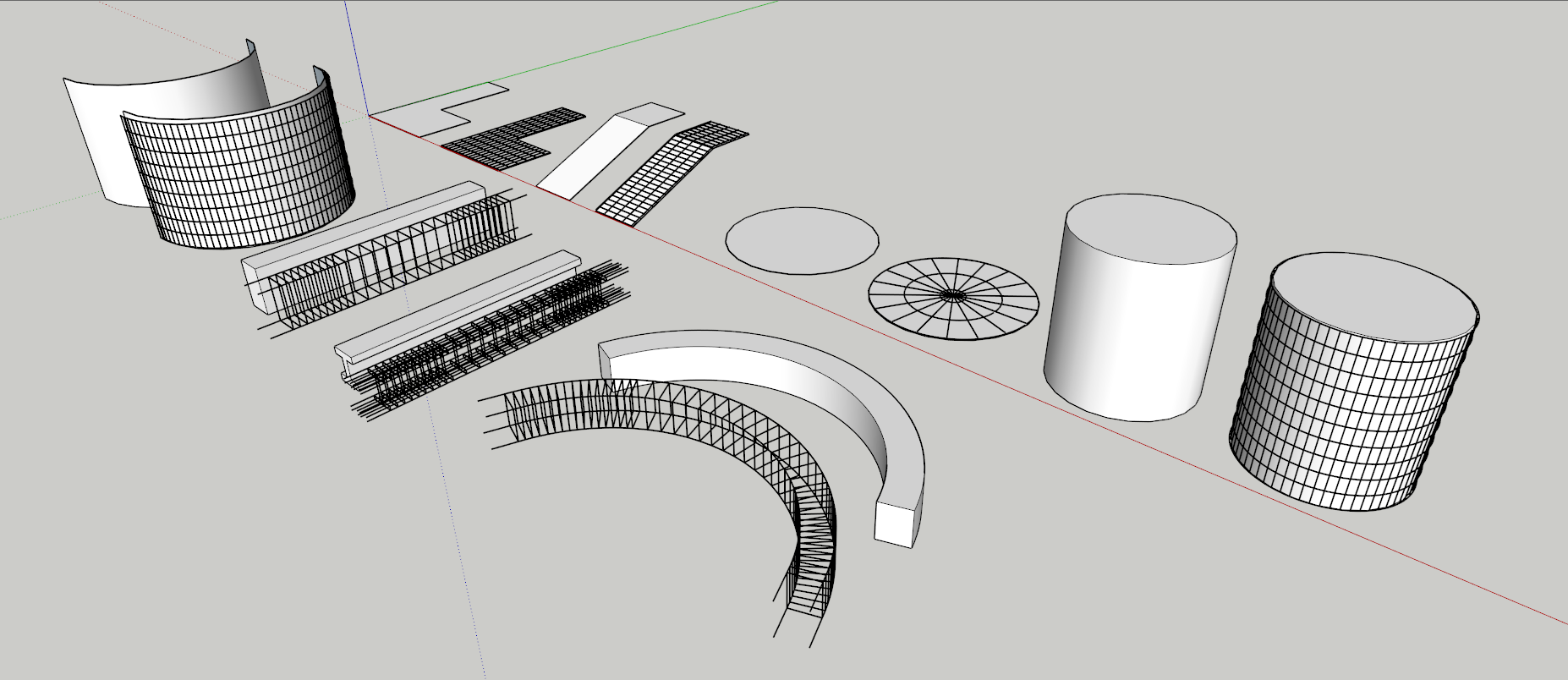
Task: Click the gridded curved wall mesh
Action: (245, 178)
